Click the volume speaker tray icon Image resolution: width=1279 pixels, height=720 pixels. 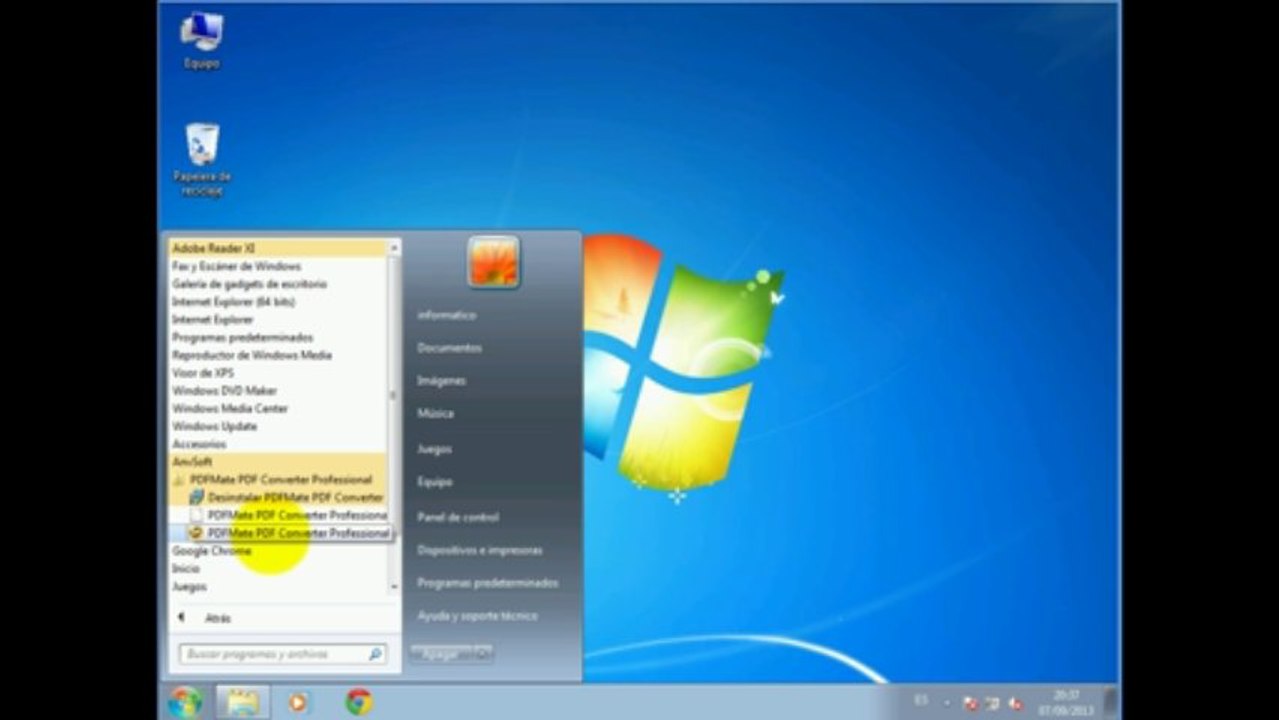coord(1016,703)
